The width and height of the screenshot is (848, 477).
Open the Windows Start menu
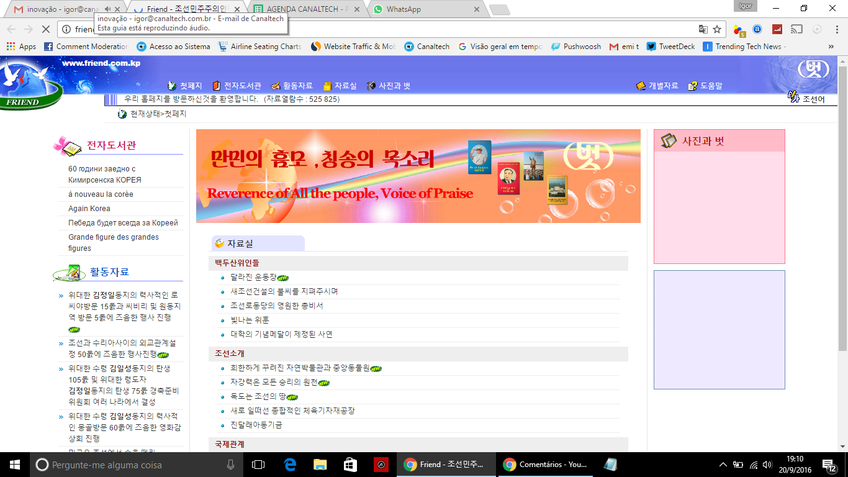15,465
